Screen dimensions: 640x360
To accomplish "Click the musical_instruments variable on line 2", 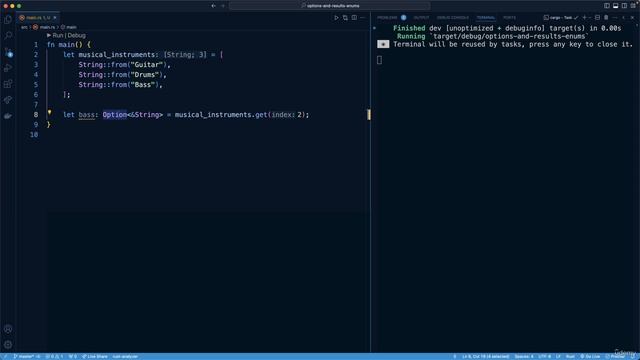I will coord(117,55).
